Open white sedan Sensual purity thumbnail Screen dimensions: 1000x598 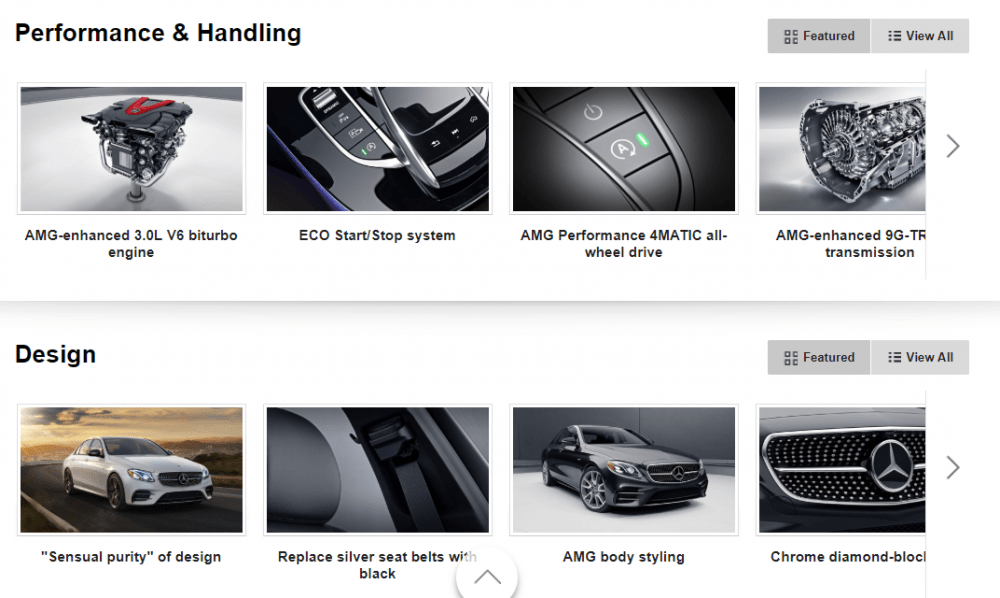click(x=131, y=470)
